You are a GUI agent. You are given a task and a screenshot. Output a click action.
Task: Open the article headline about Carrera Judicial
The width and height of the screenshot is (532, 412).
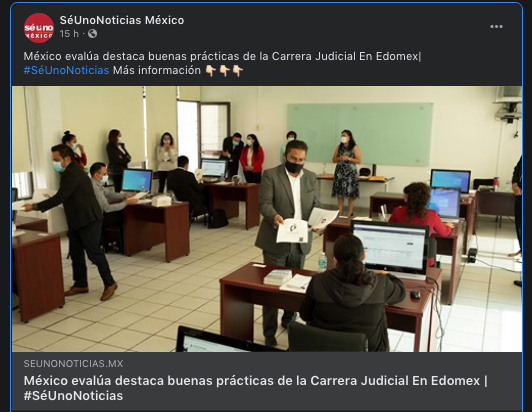coord(255,388)
